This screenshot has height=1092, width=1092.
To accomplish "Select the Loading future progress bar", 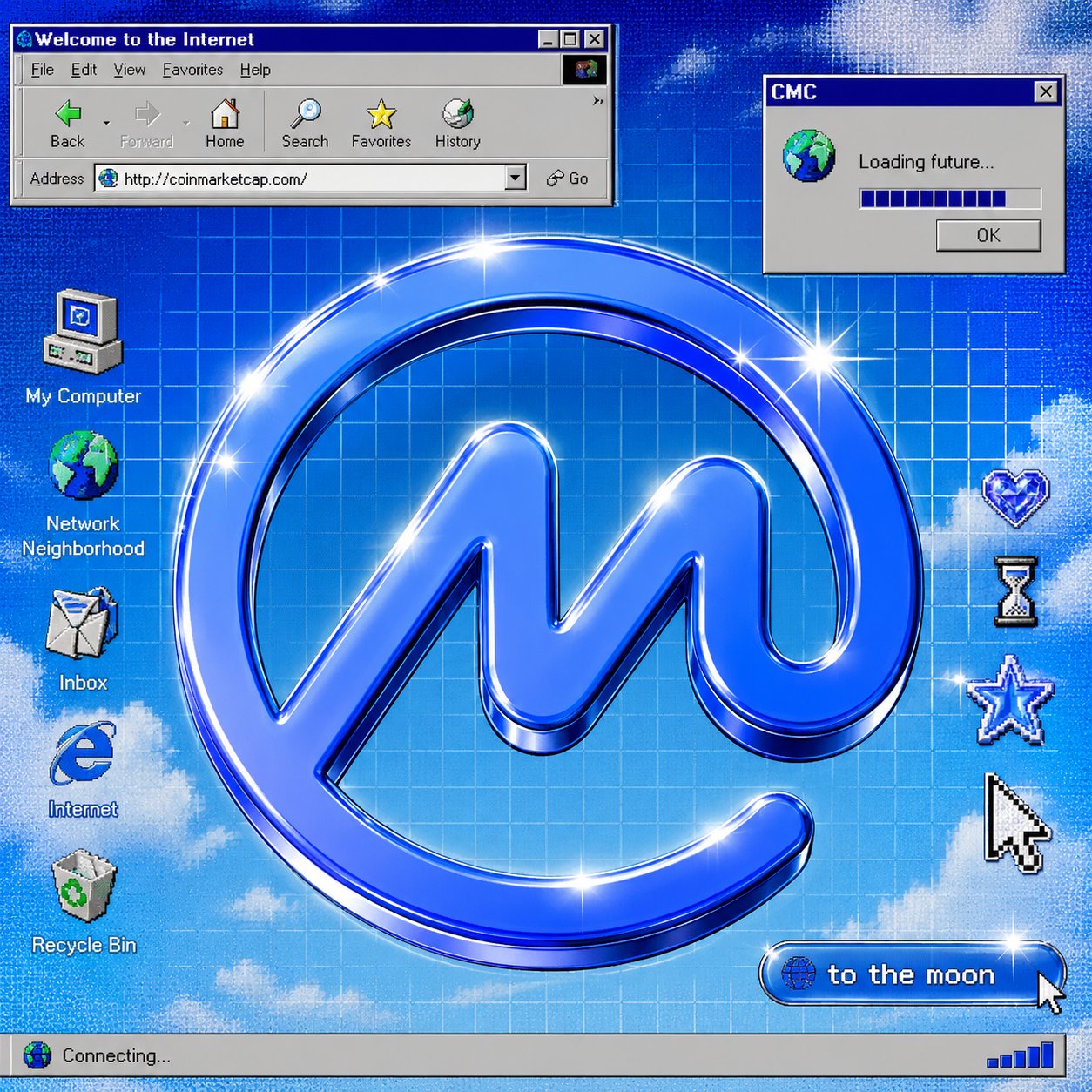I will 950,199.
